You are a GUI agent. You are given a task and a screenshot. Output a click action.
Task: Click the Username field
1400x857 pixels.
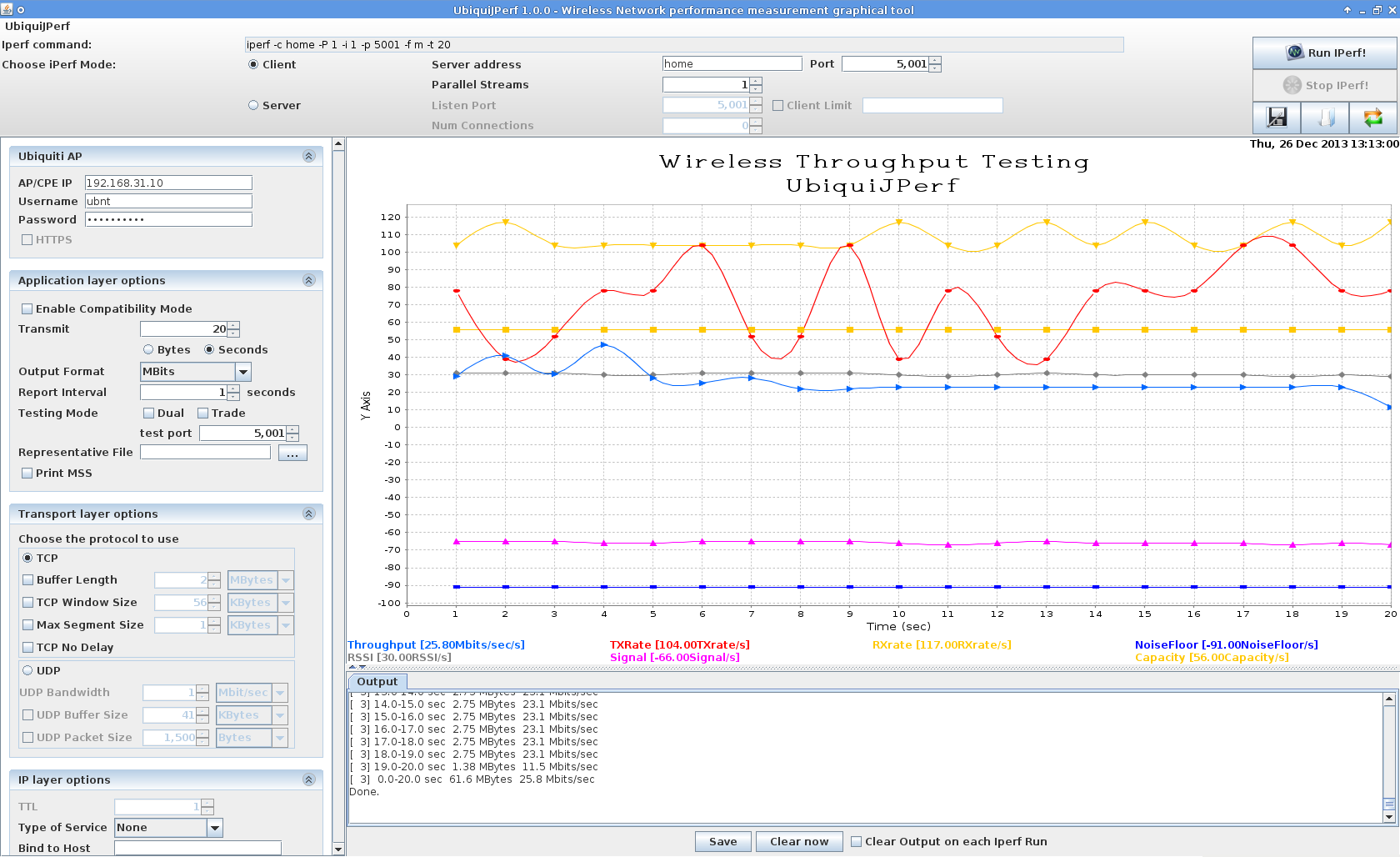tap(168, 201)
